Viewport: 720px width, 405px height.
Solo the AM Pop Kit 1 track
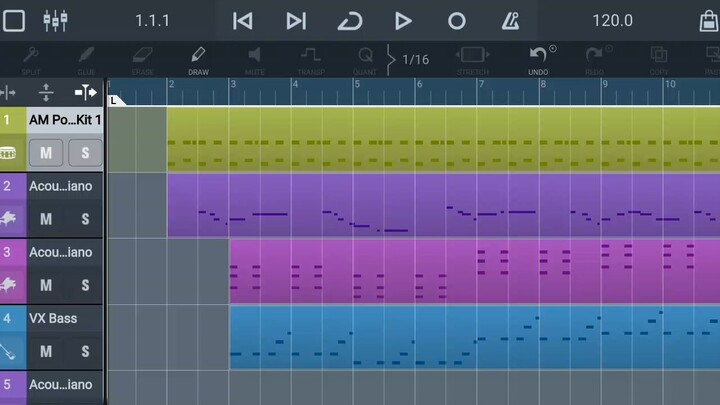(85, 153)
